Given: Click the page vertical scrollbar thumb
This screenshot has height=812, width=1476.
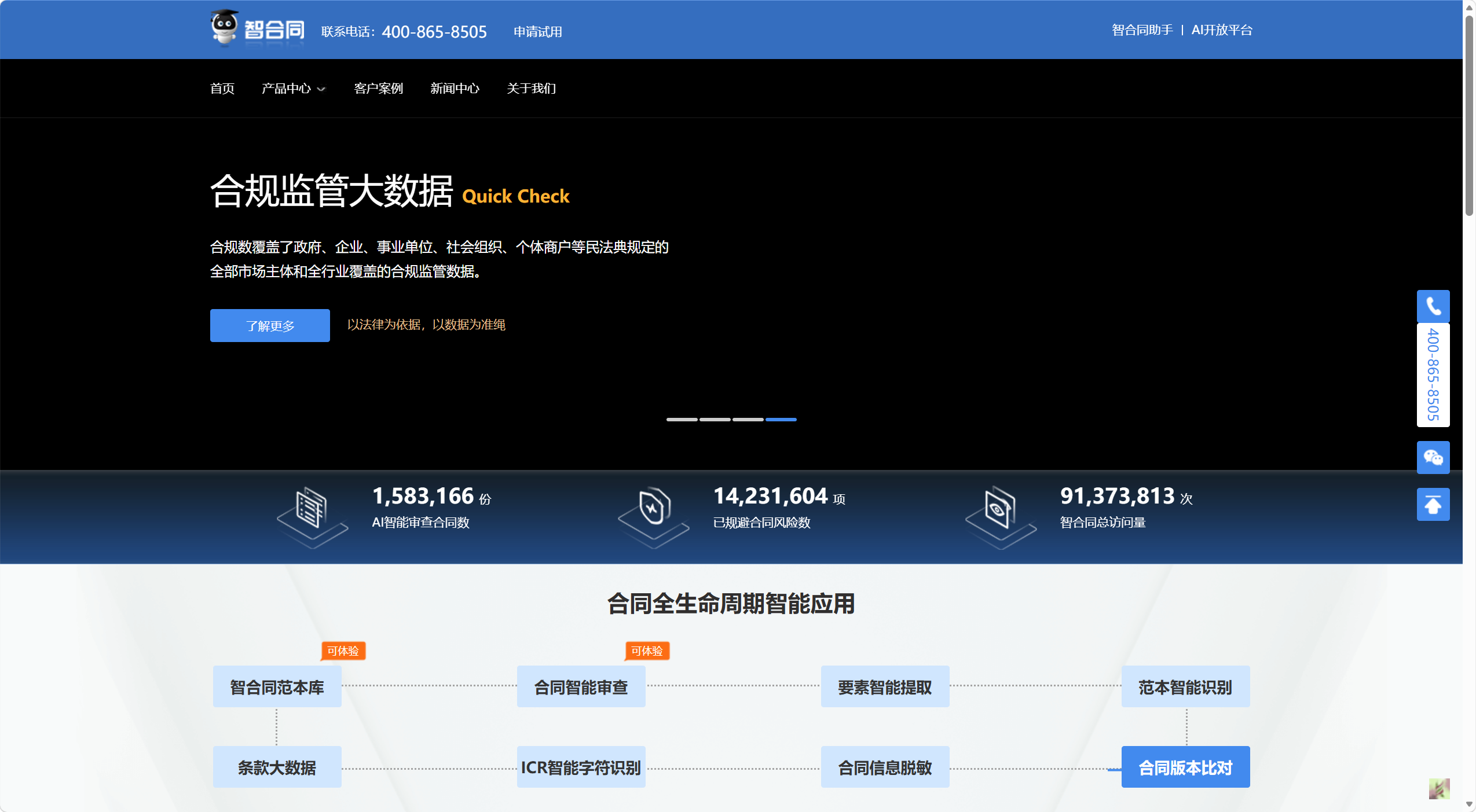Looking at the screenshot, I should coord(1469,116).
